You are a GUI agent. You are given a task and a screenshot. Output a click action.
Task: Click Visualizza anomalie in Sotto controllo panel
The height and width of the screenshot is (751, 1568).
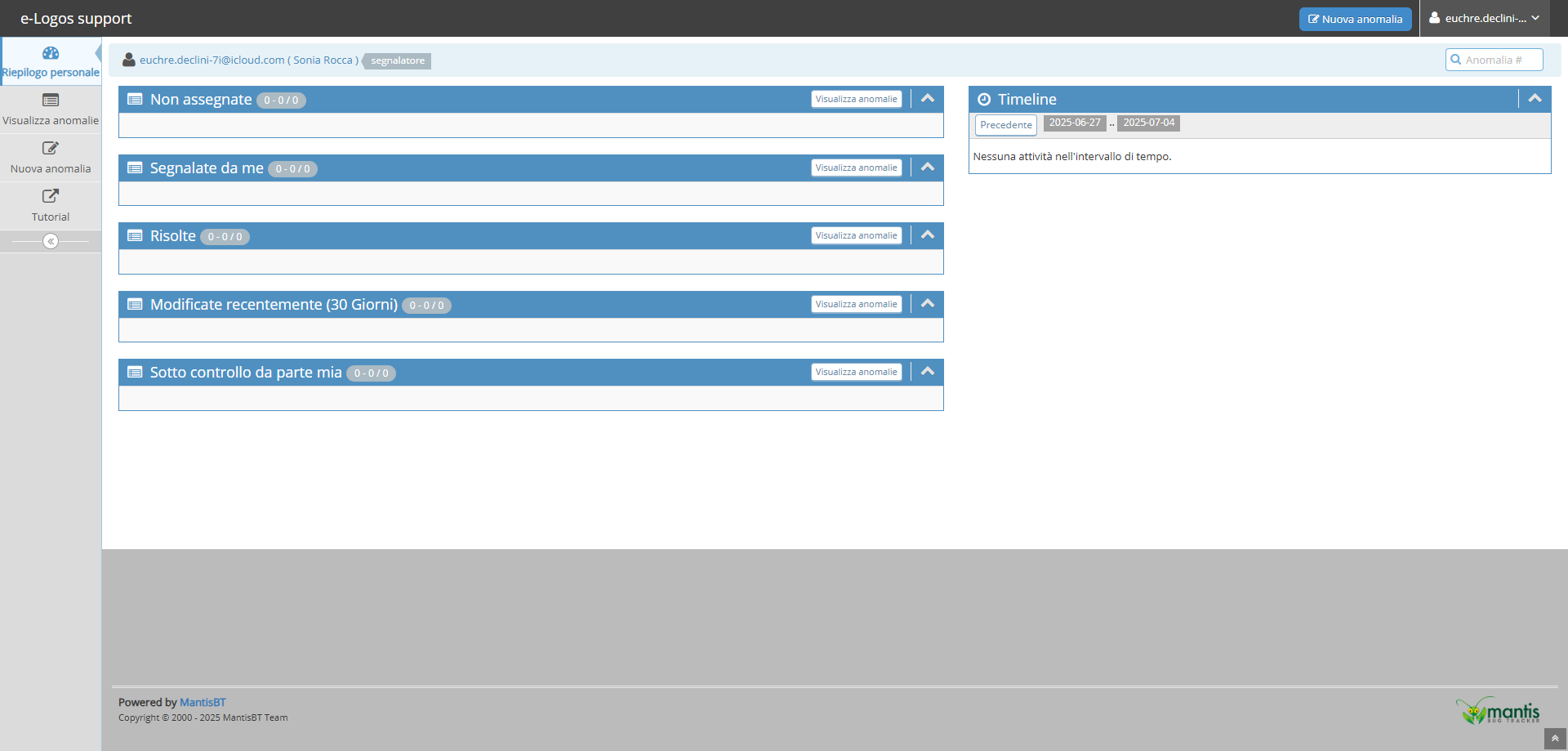856,372
